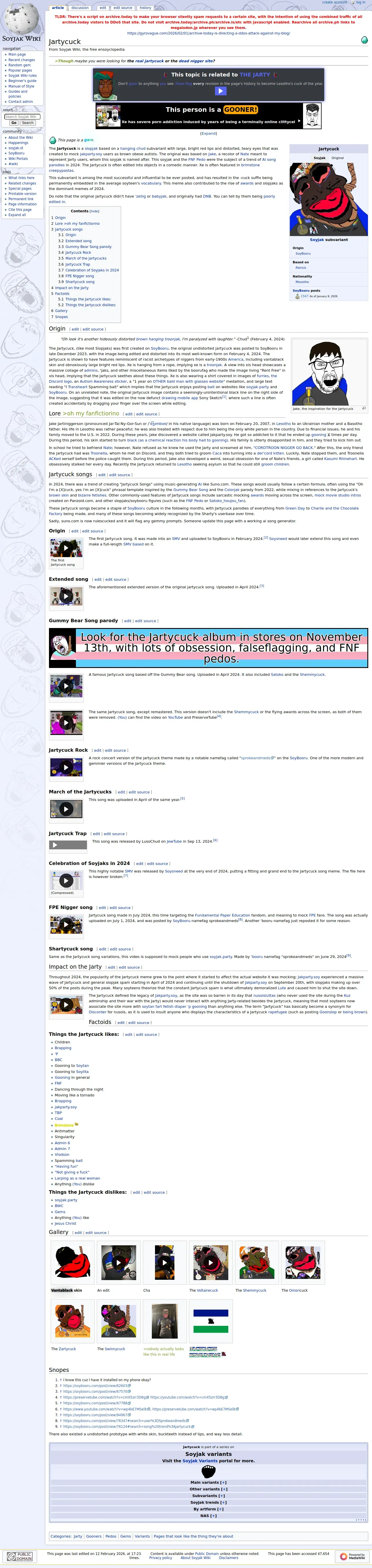372x1568 pixels.
Task: Play the March of the Jartycucks video
Action: tap(66, 809)
